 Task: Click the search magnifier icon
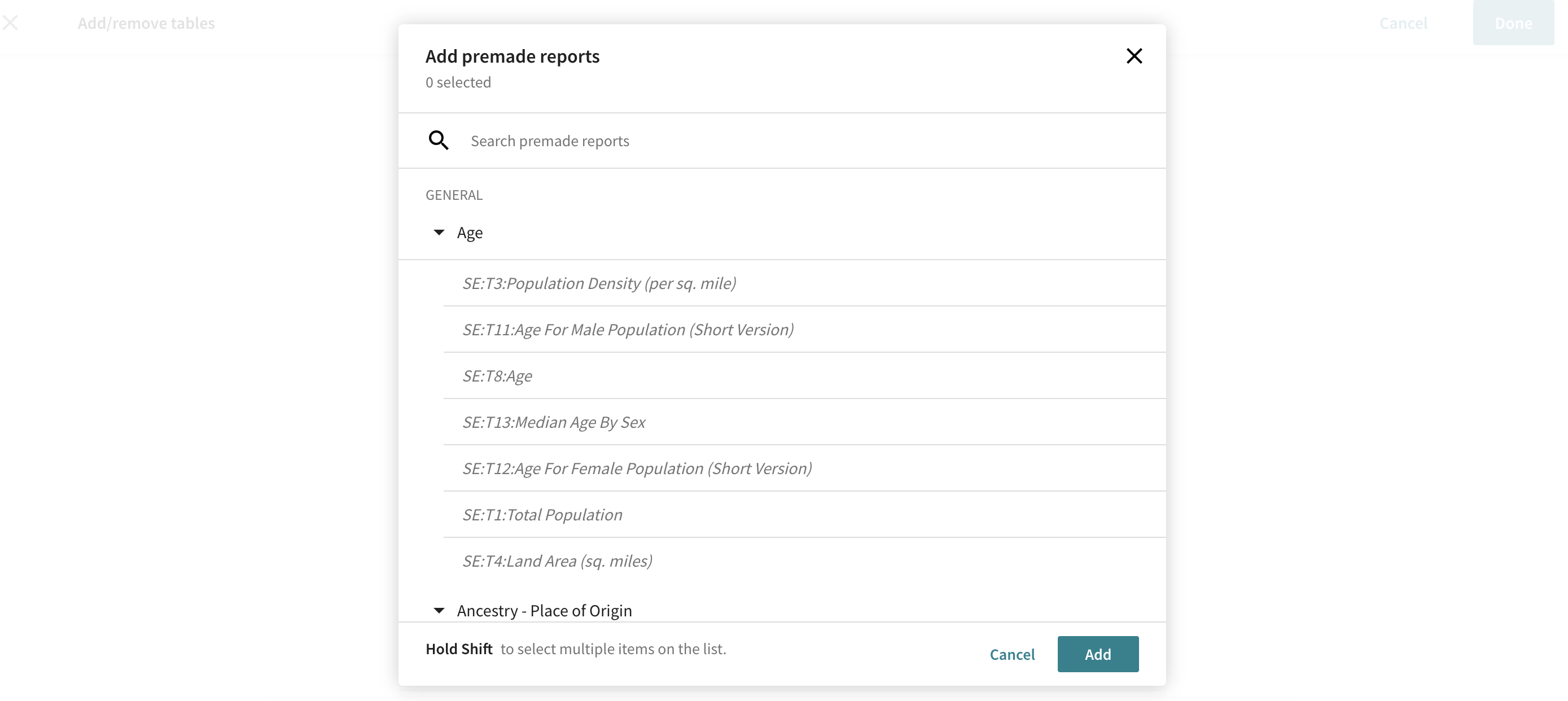coord(438,141)
